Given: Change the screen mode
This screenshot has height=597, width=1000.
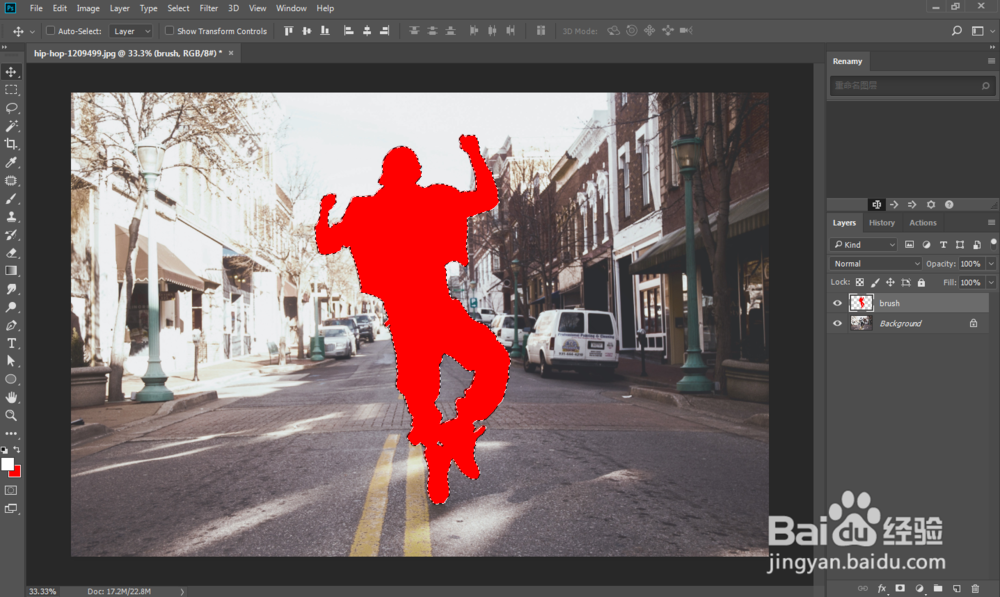Looking at the screenshot, I should [11, 509].
